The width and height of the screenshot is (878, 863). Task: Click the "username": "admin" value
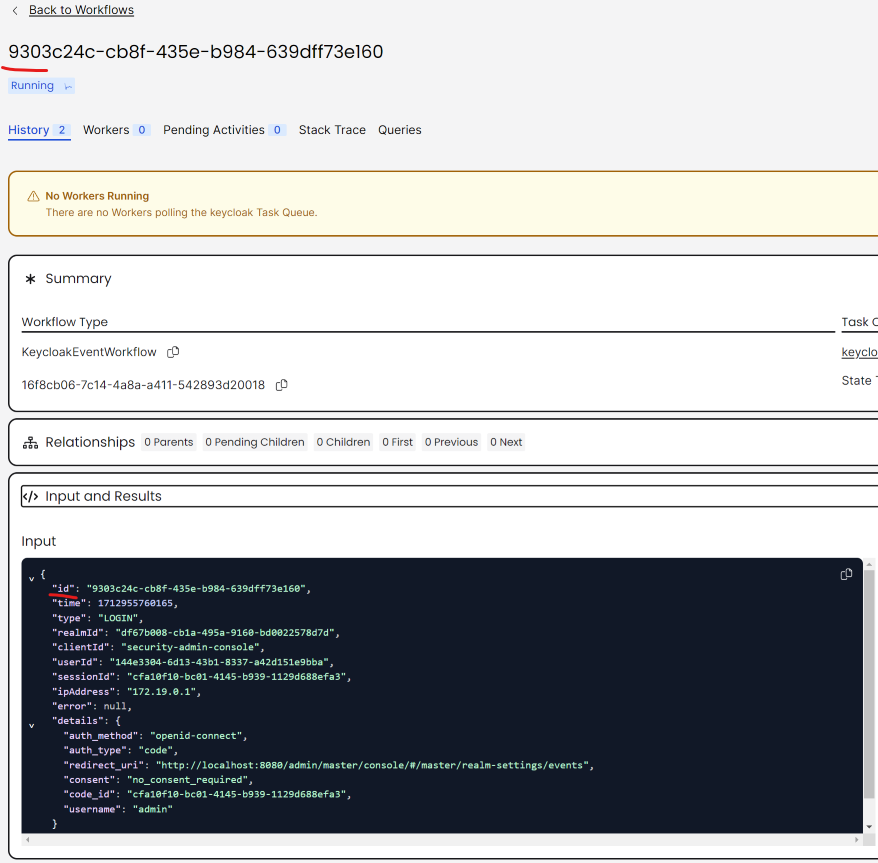[x=153, y=809]
